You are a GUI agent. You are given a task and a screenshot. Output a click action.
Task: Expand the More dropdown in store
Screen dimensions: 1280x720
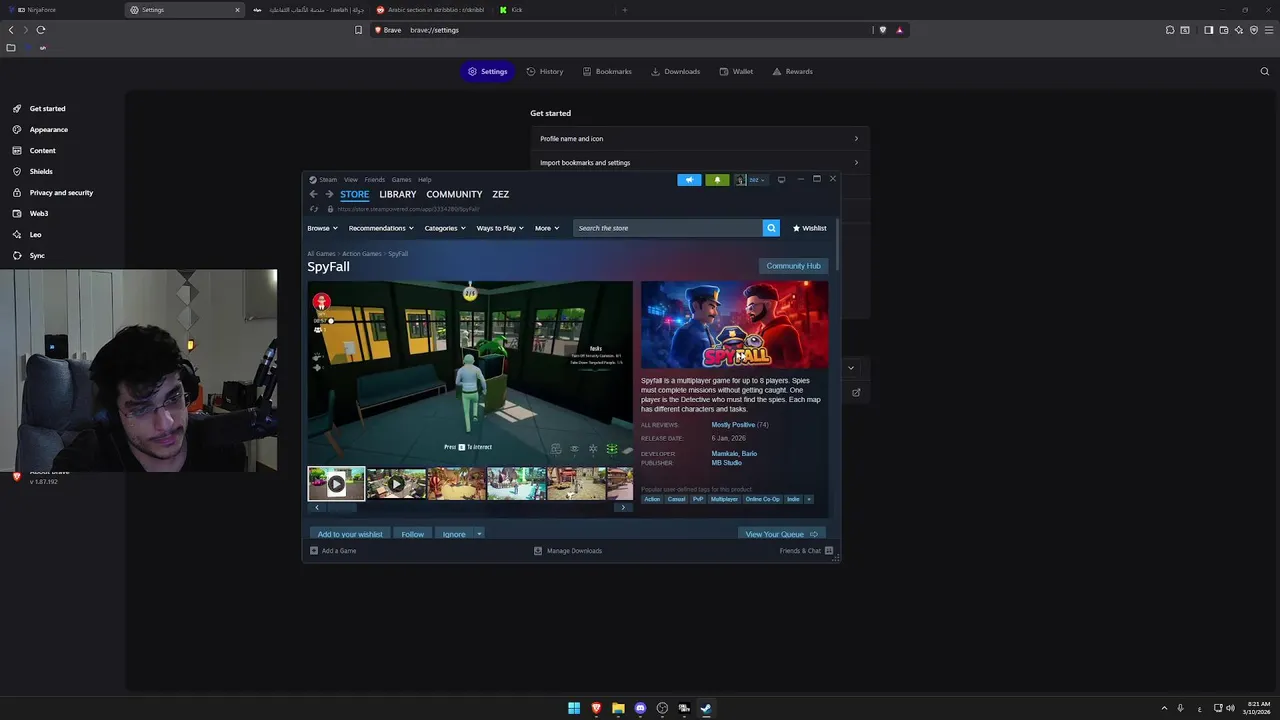coord(547,228)
